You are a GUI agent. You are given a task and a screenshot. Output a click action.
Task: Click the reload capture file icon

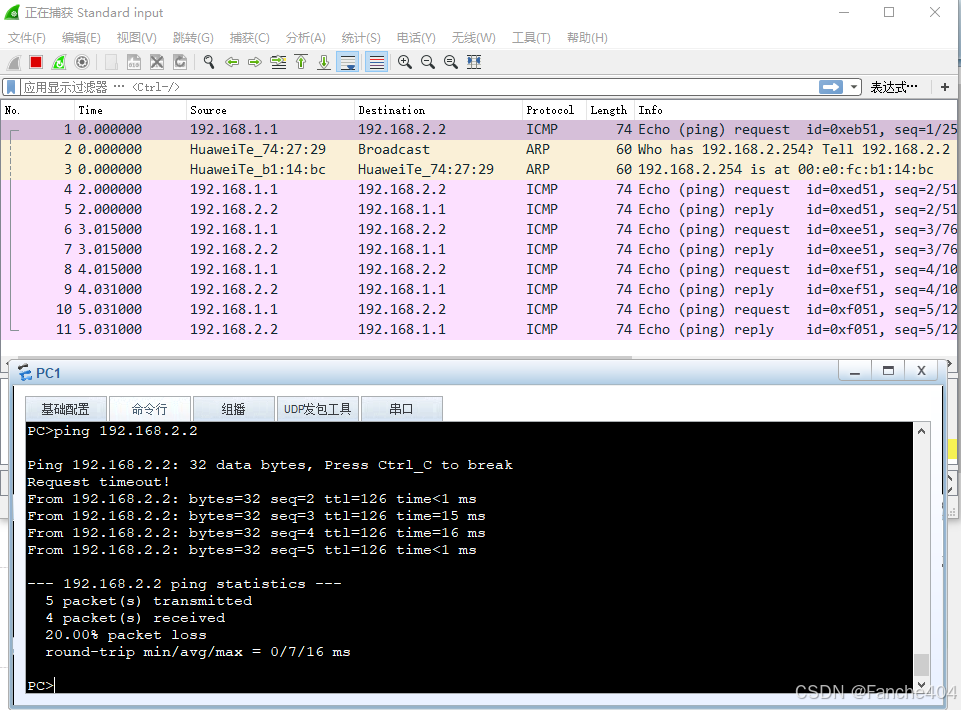tap(180, 62)
